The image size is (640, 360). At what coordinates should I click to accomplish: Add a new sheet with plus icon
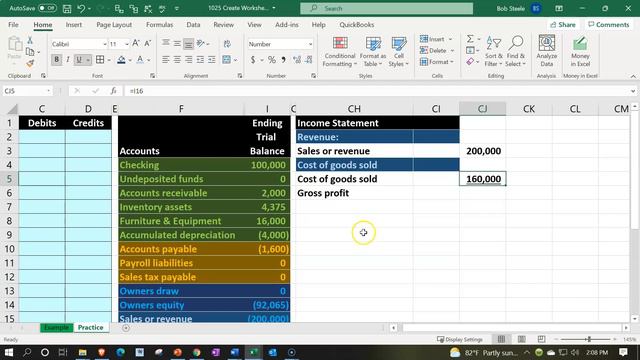126,328
